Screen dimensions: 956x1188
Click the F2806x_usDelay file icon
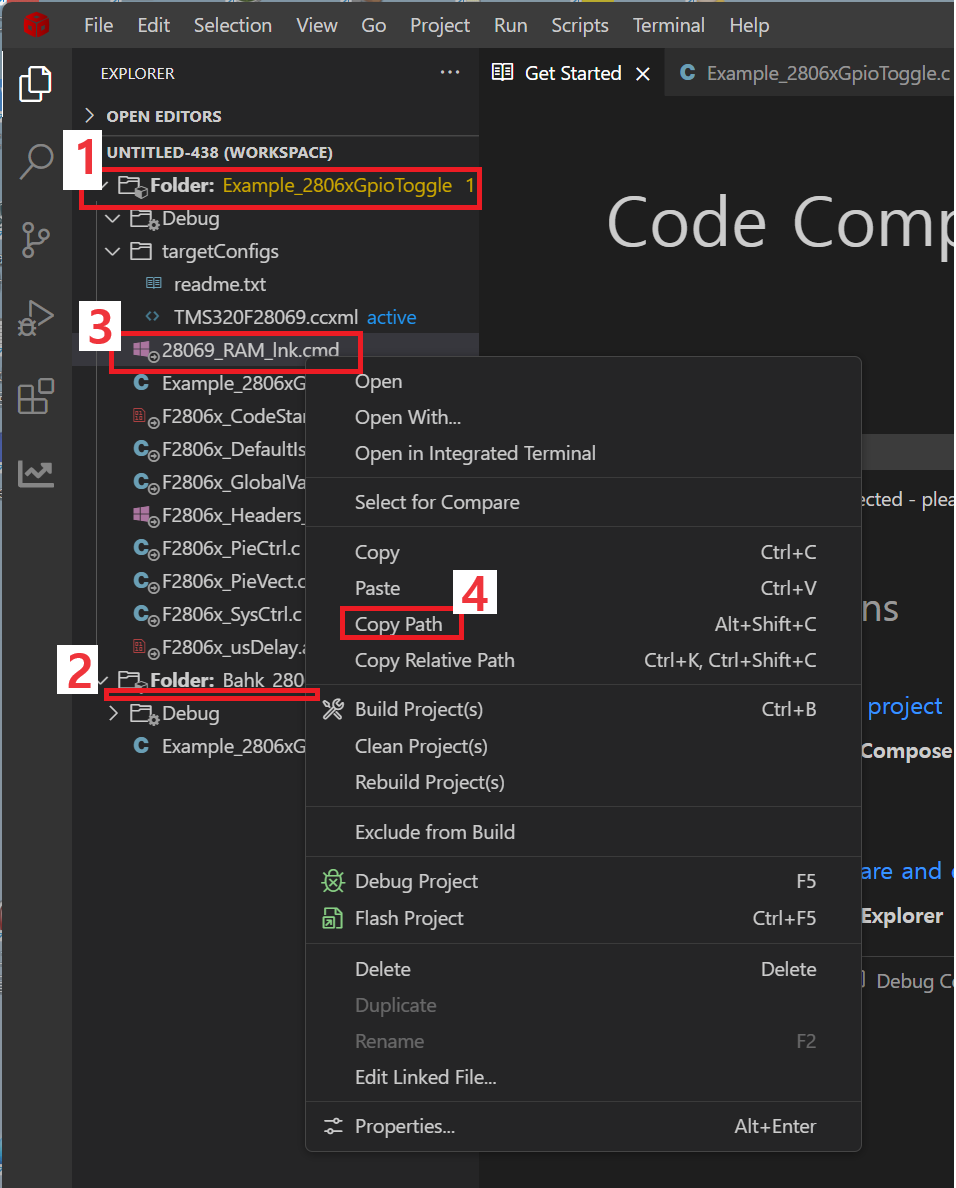pos(145,648)
